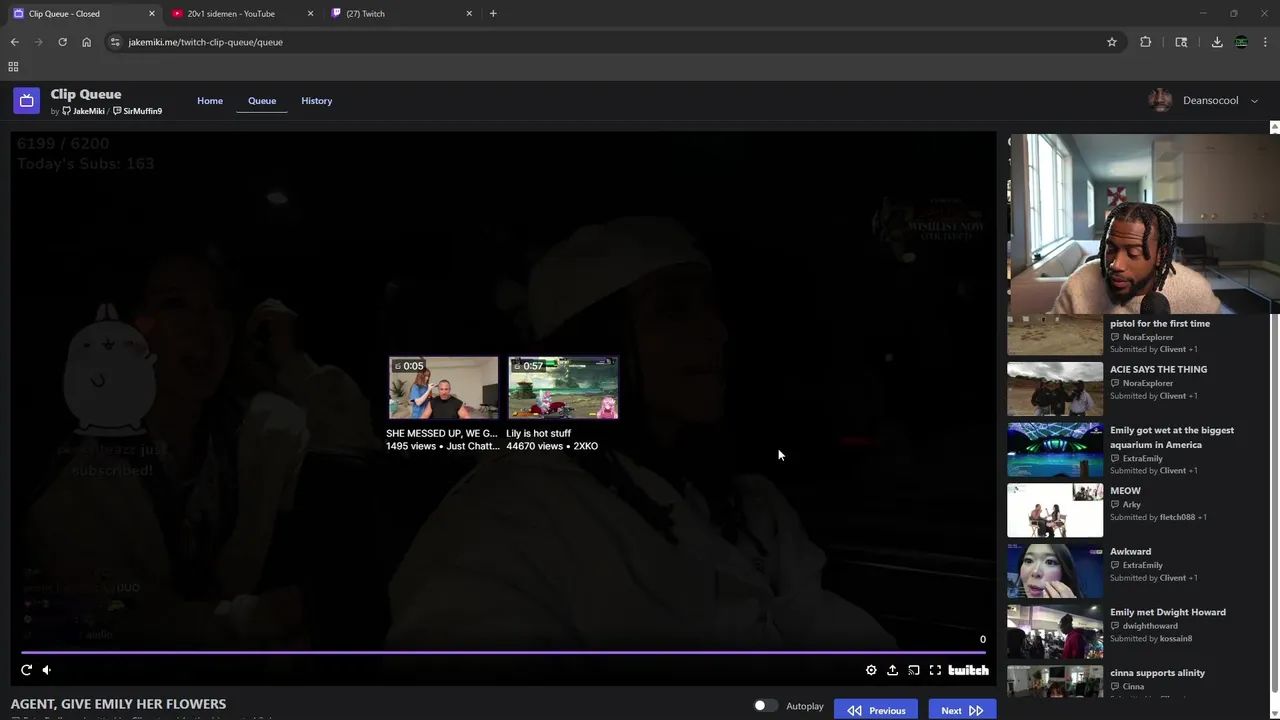This screenshot has height=720, width=1280.
Task: Play the 'SHE MESSED UP' recommended clip thumbnail
Action: tap(443, 388)
